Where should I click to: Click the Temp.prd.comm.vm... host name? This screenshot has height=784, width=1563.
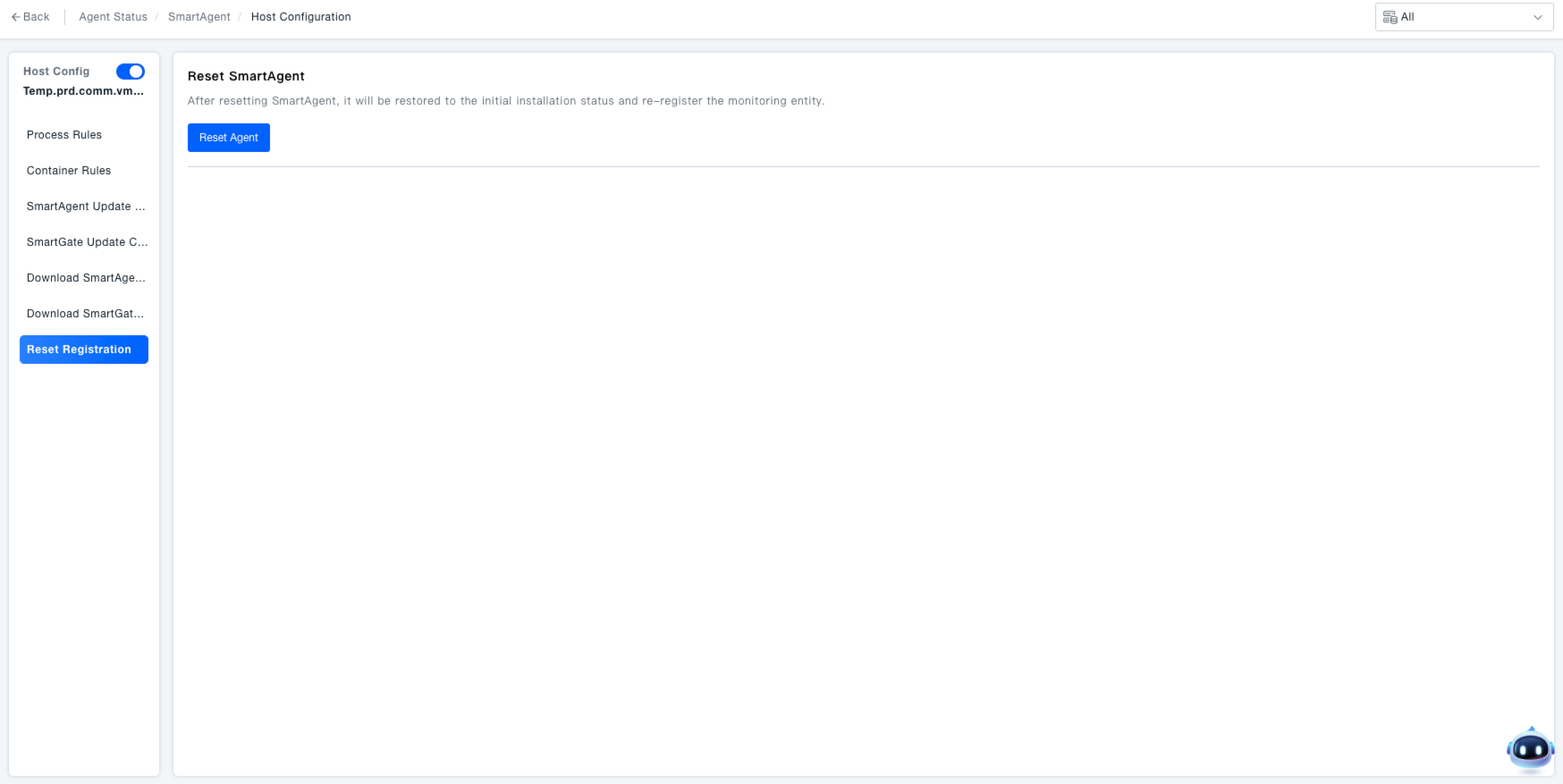(x=83, y=91)
